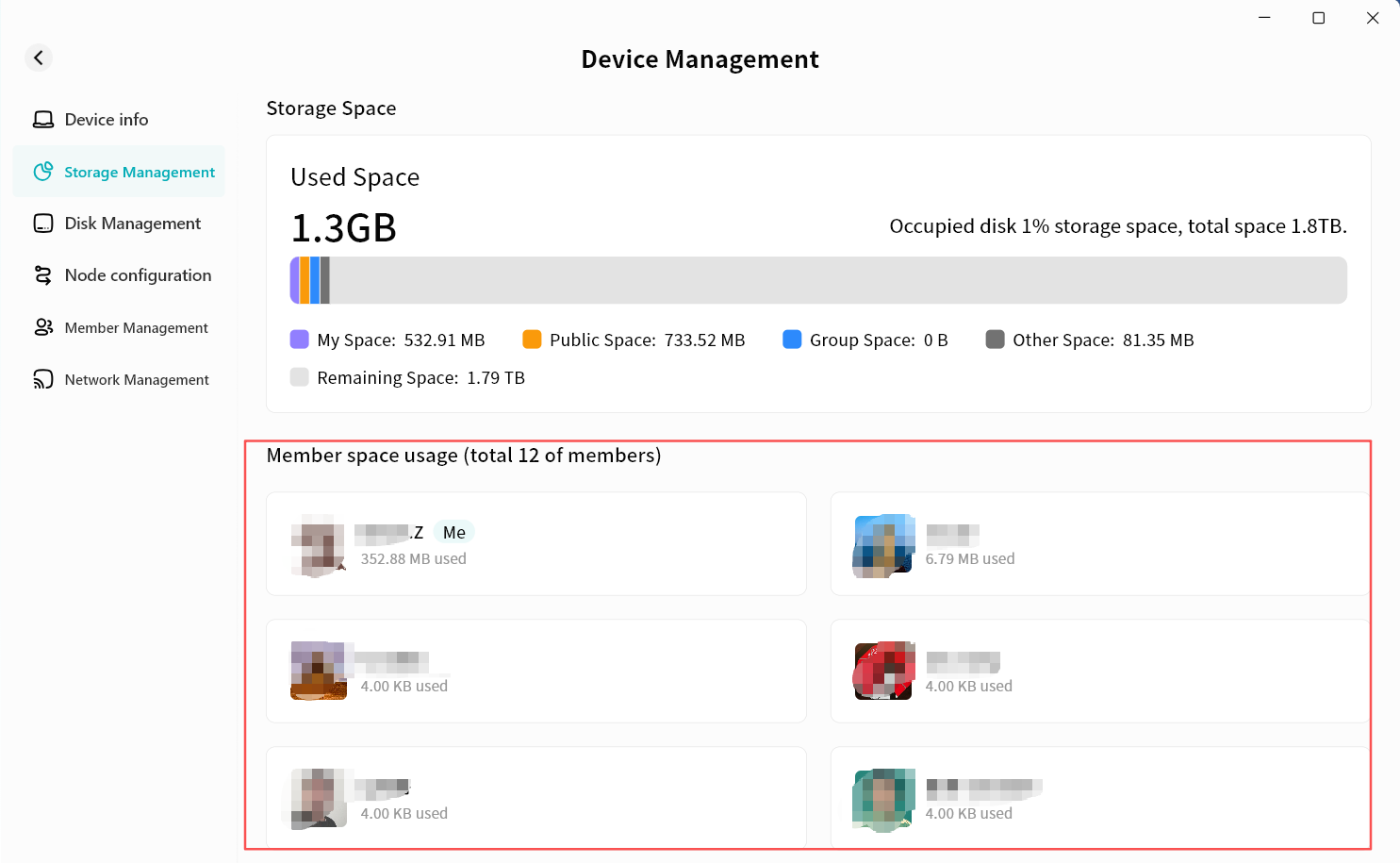Click the purple My Space swatch
This screenshot has width=1400, height=863.
point(300,340)
